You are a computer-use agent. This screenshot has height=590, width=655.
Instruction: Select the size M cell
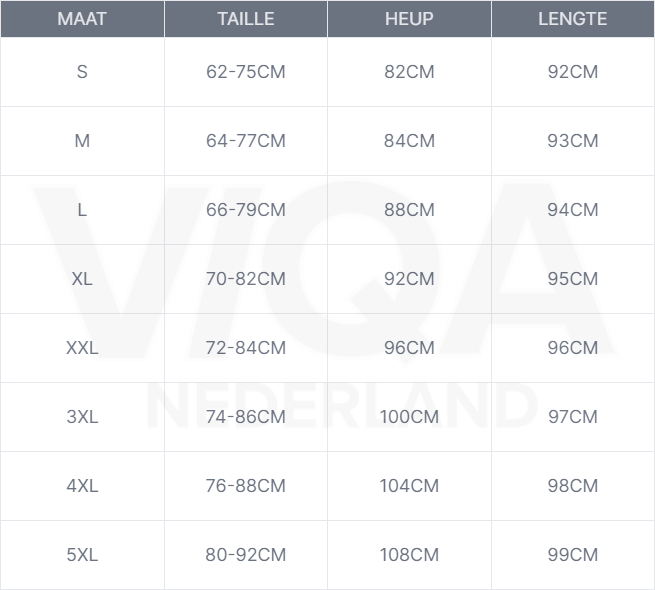tap(82, 141)
